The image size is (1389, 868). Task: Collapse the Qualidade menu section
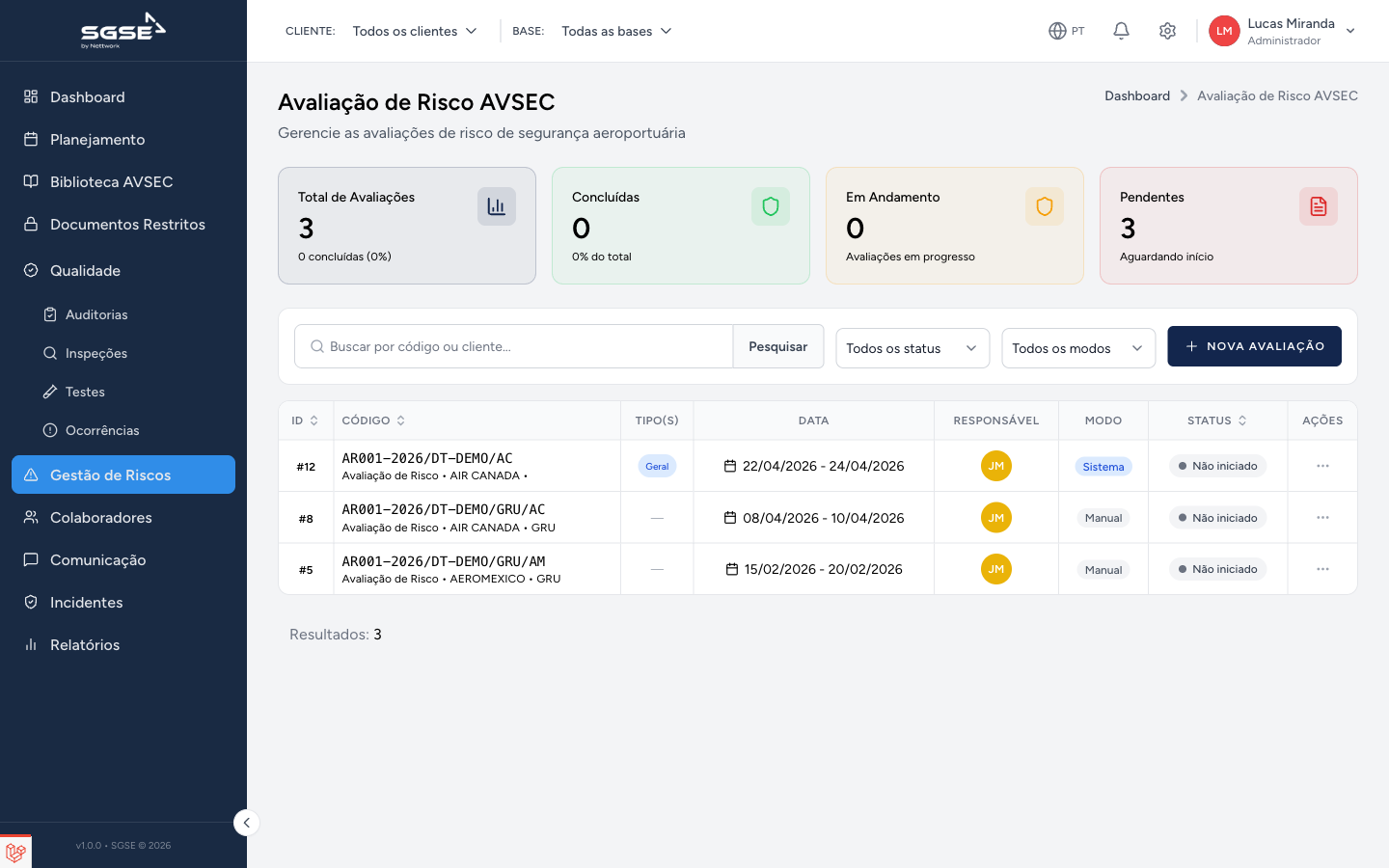click(x=123, y=270)
